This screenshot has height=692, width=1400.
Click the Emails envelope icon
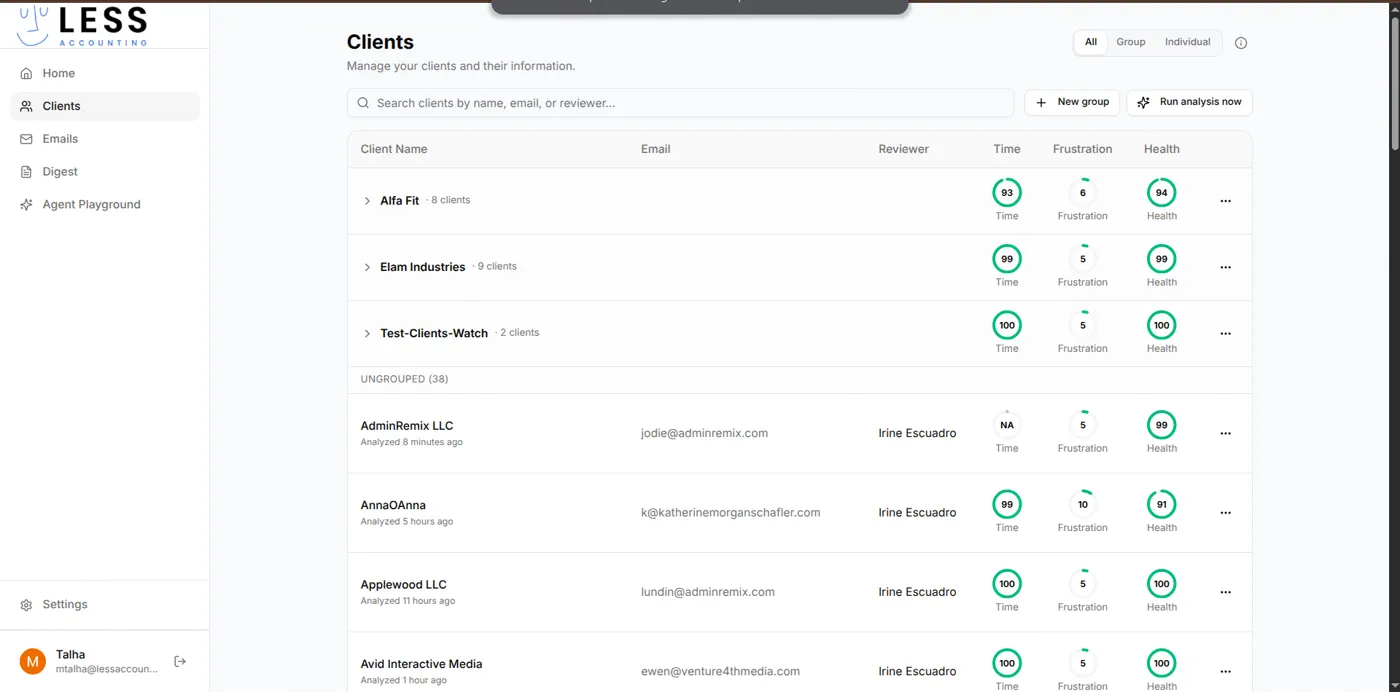(x=26, y=139)
